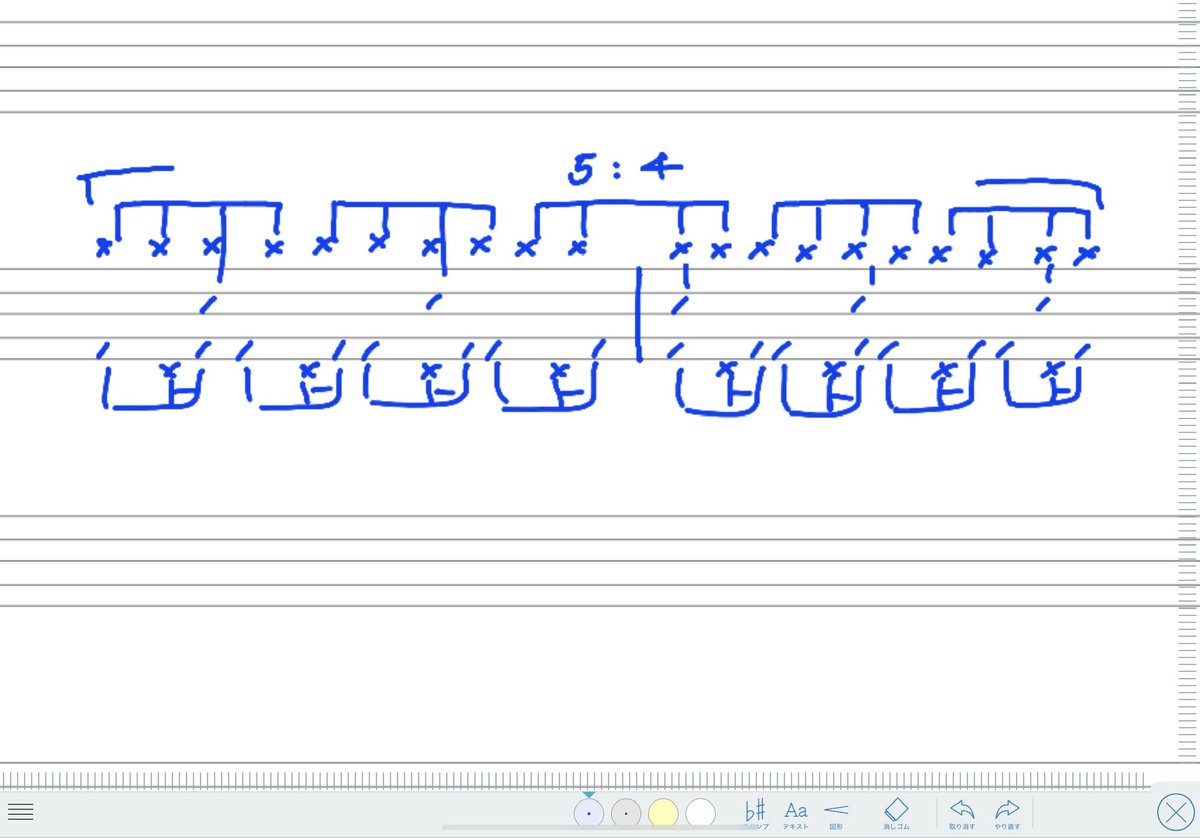Select the eraser (消しゴム) tool
The width and height of the screenshot is (1200, 838).
(896, 814)
